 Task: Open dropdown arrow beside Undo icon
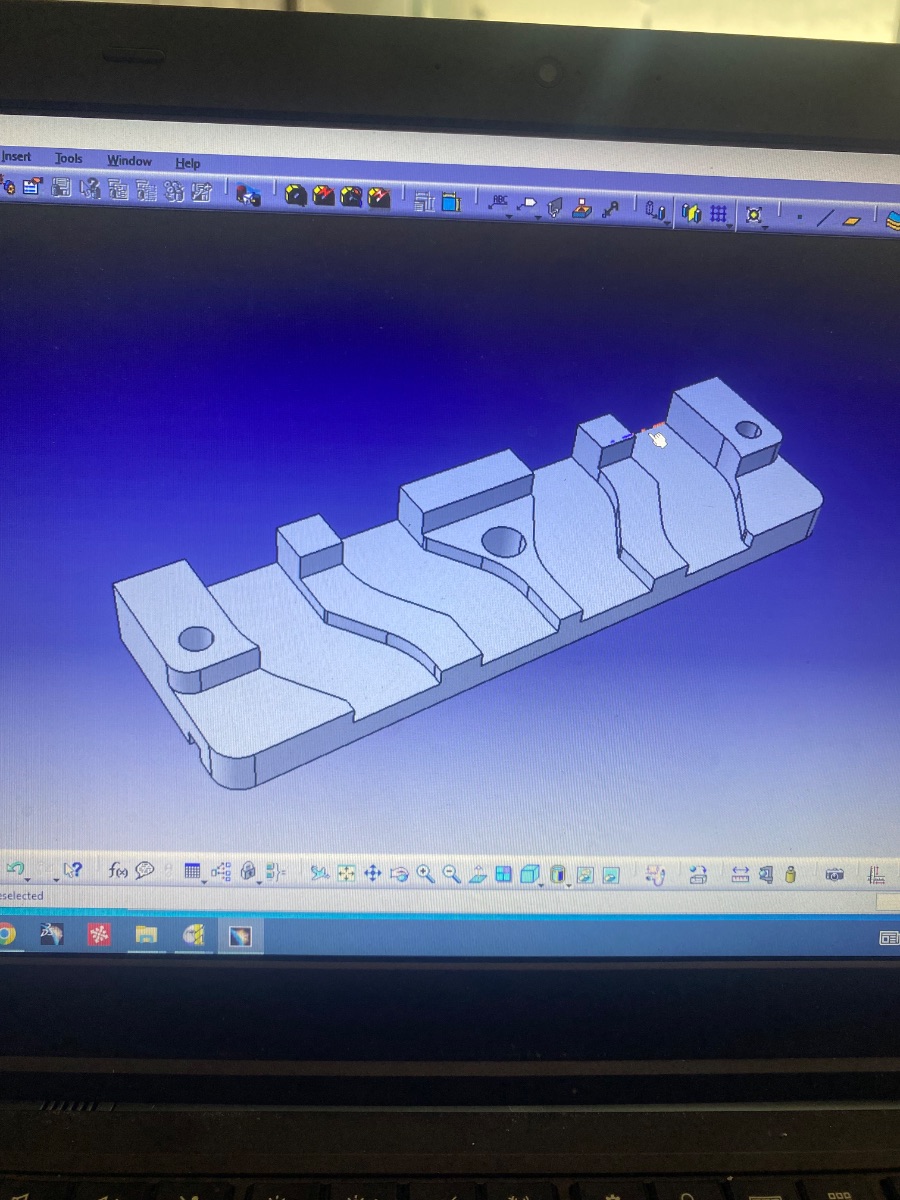click(x=27, y=880)
